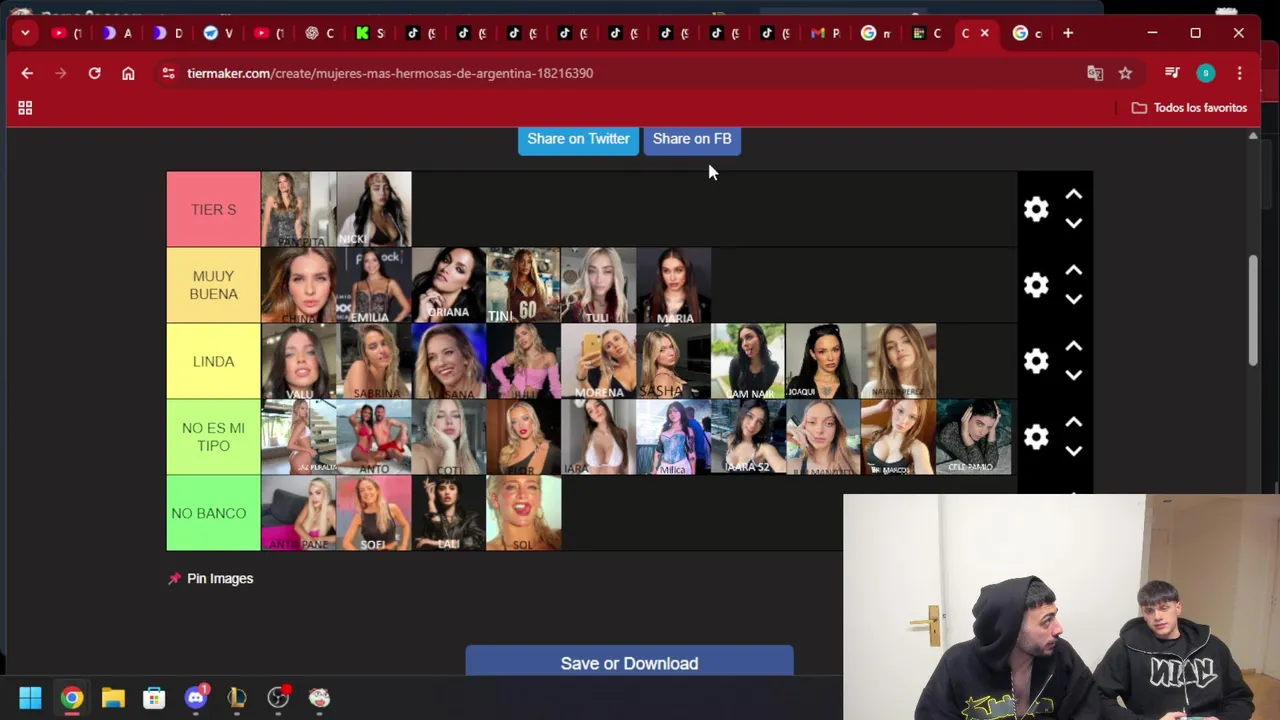Screen dimensions: 1280x720
Task: Go back with browser back arrow
Action: click(27, 73)
